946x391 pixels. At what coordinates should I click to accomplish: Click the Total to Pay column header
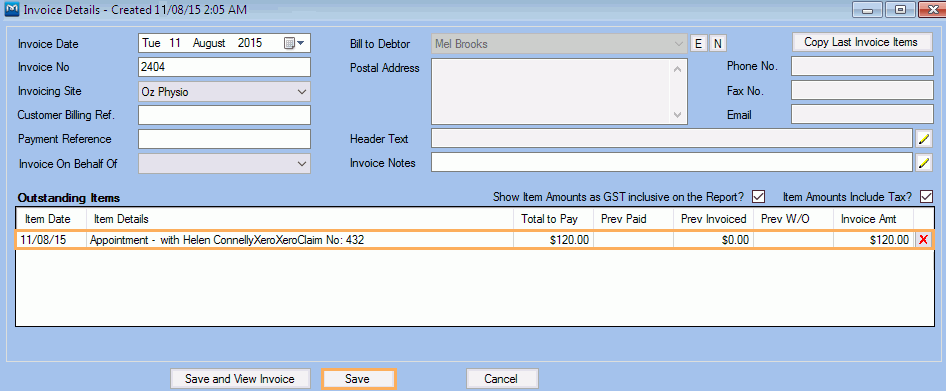[553, 219]
